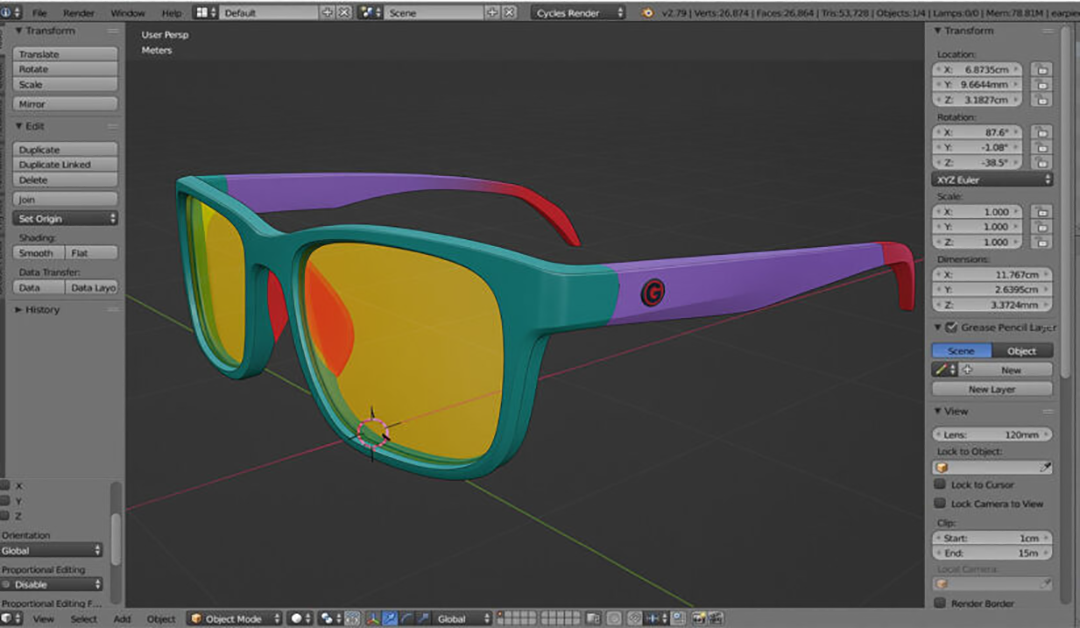Enable the Lock to Cursor checkbox
1080x628 pixels.
pos(940,485)
